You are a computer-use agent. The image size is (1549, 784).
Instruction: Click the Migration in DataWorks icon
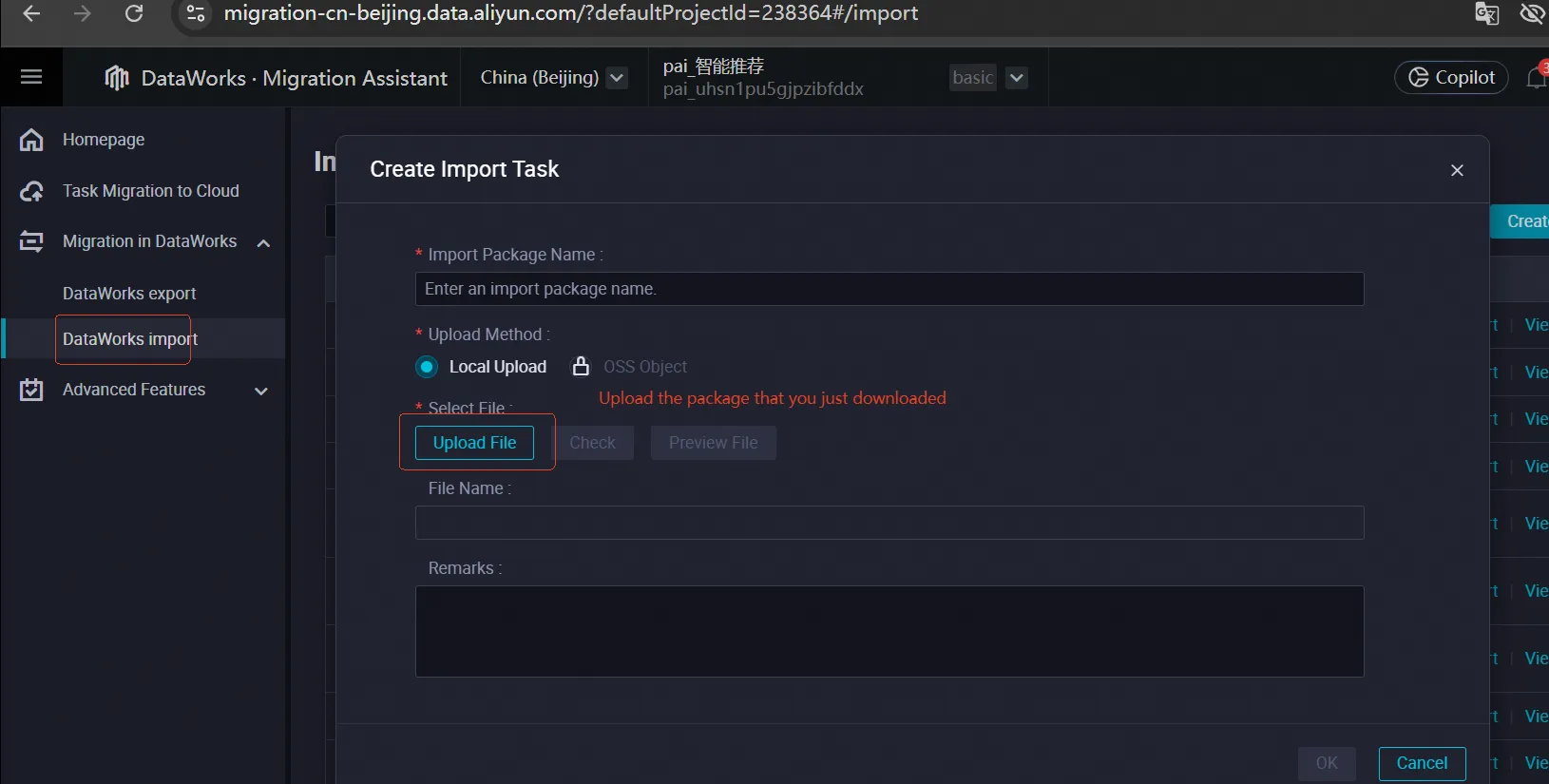click(x=31, y=241)
